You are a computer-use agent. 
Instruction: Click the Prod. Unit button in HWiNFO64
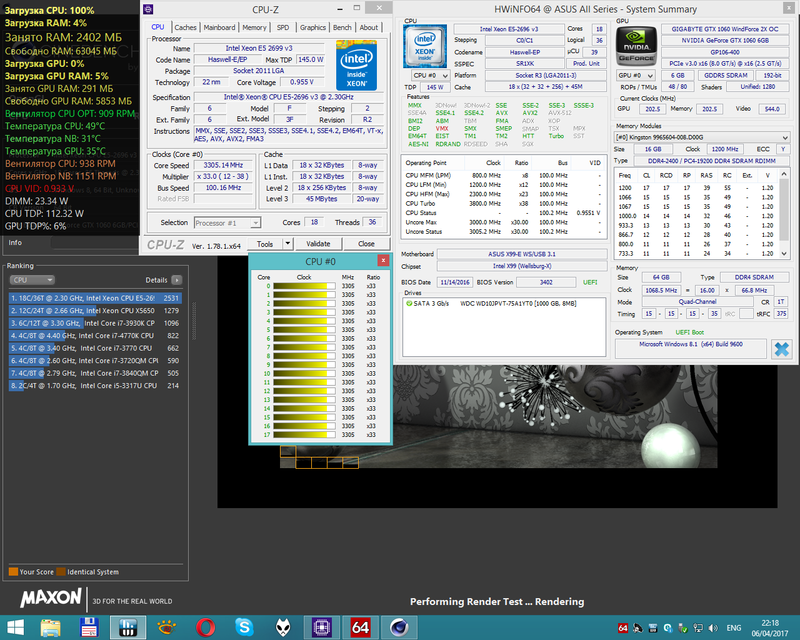(x=586, y=63)
